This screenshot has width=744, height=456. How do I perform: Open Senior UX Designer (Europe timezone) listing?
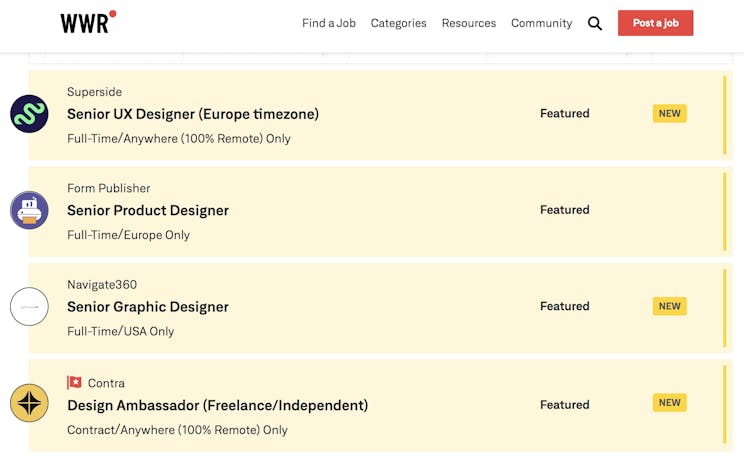193,114
